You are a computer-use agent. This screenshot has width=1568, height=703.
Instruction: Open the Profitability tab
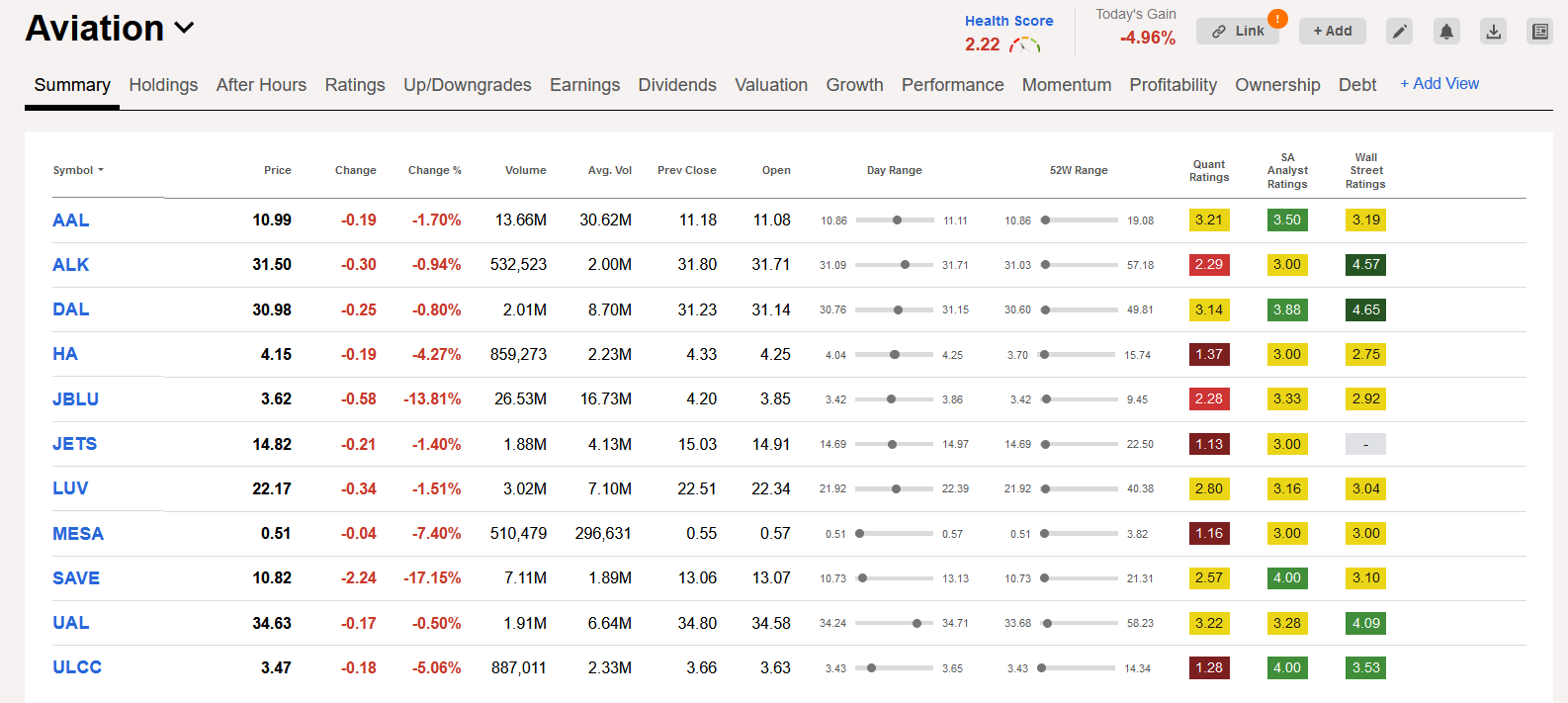pos(1173,85)
